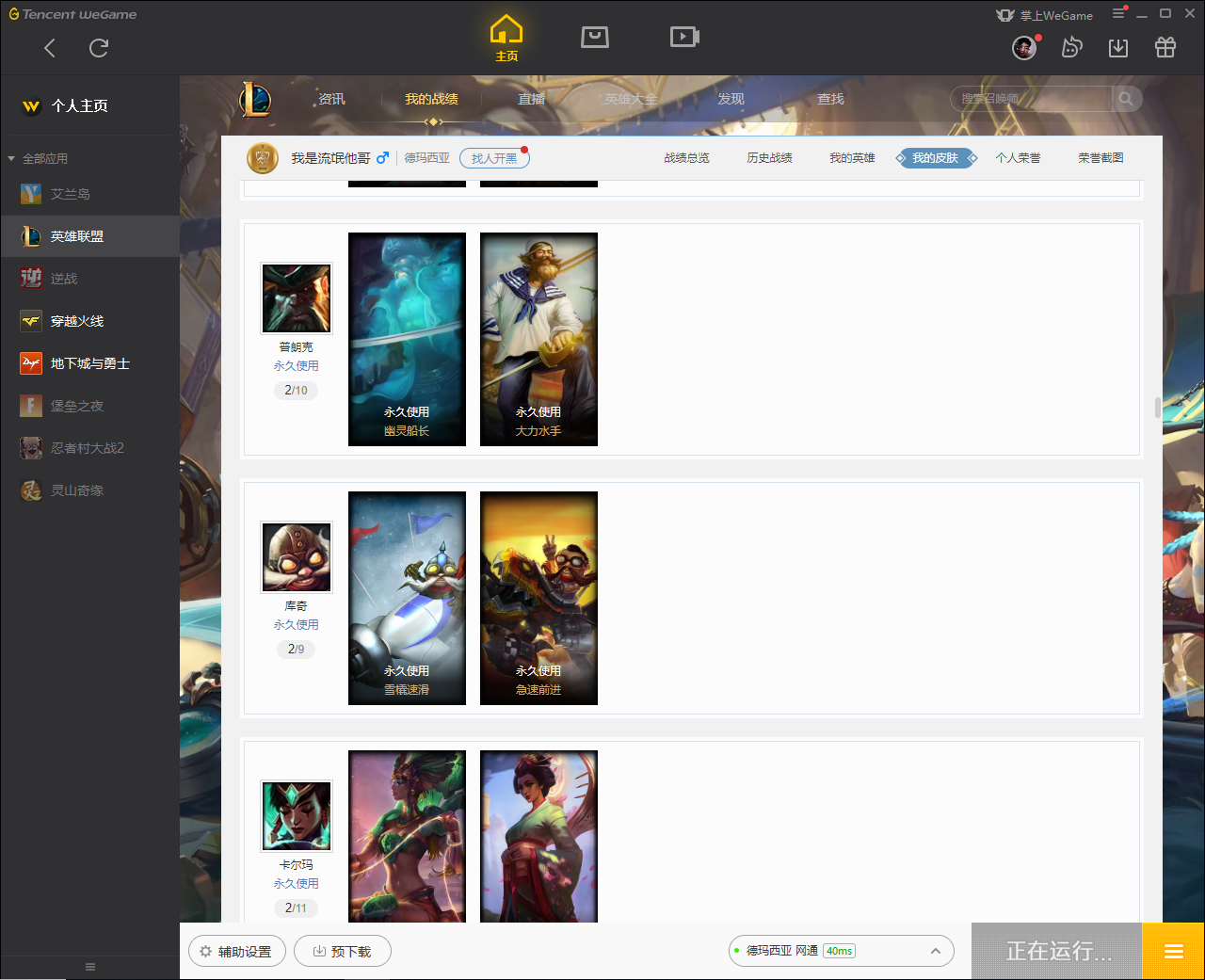Image resolution: width=1205 pixels, height=980 pixels.
Task: Switch to the 资讯 tab
Action: point(331,99)
